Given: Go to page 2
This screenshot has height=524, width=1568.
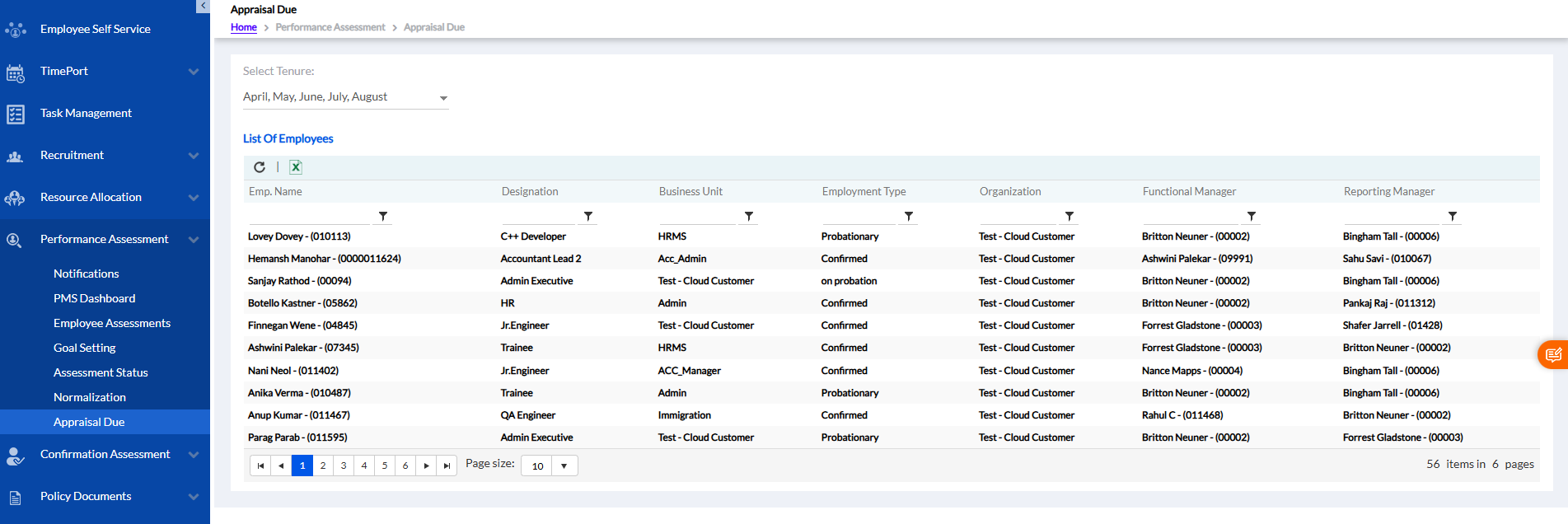Looking at the screenshot, I should coord(323,466).
